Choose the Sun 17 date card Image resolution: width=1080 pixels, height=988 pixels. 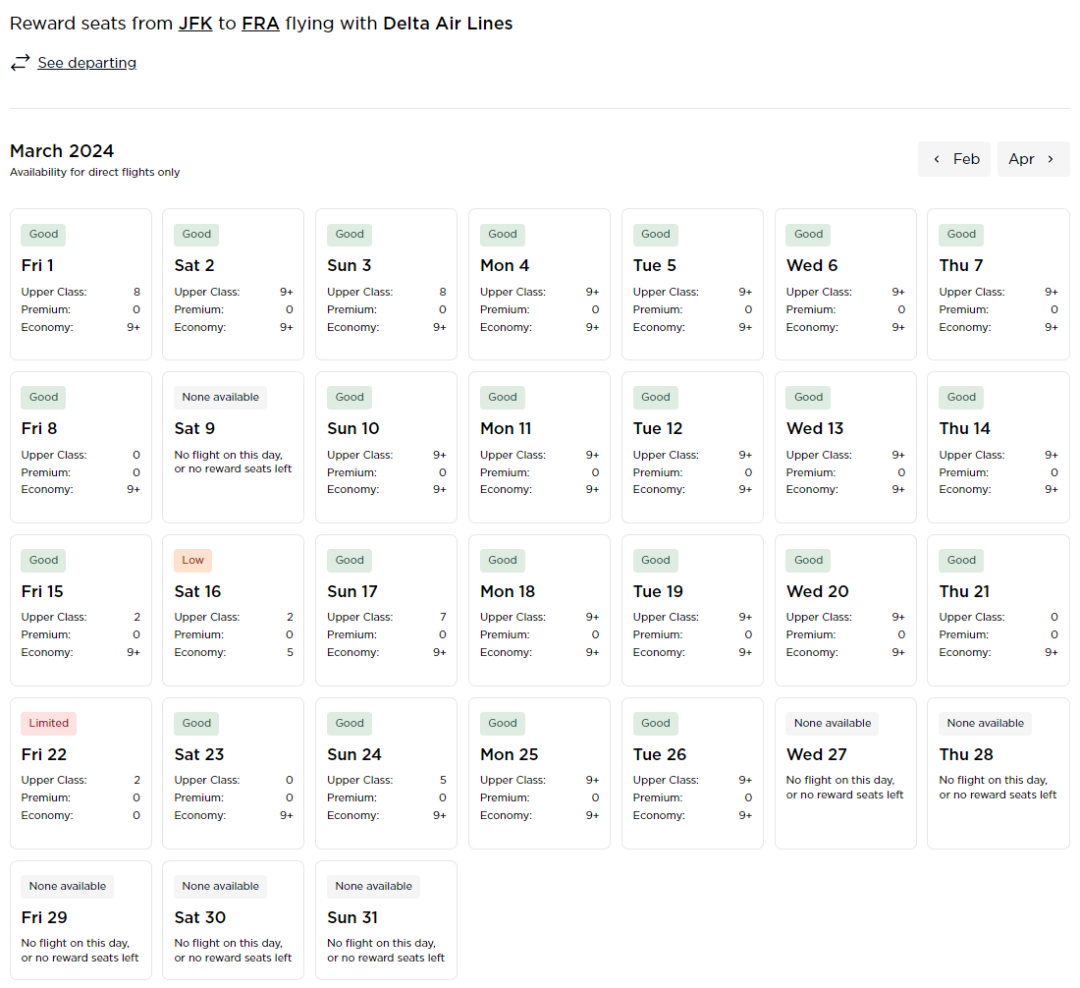click(386, 610)
